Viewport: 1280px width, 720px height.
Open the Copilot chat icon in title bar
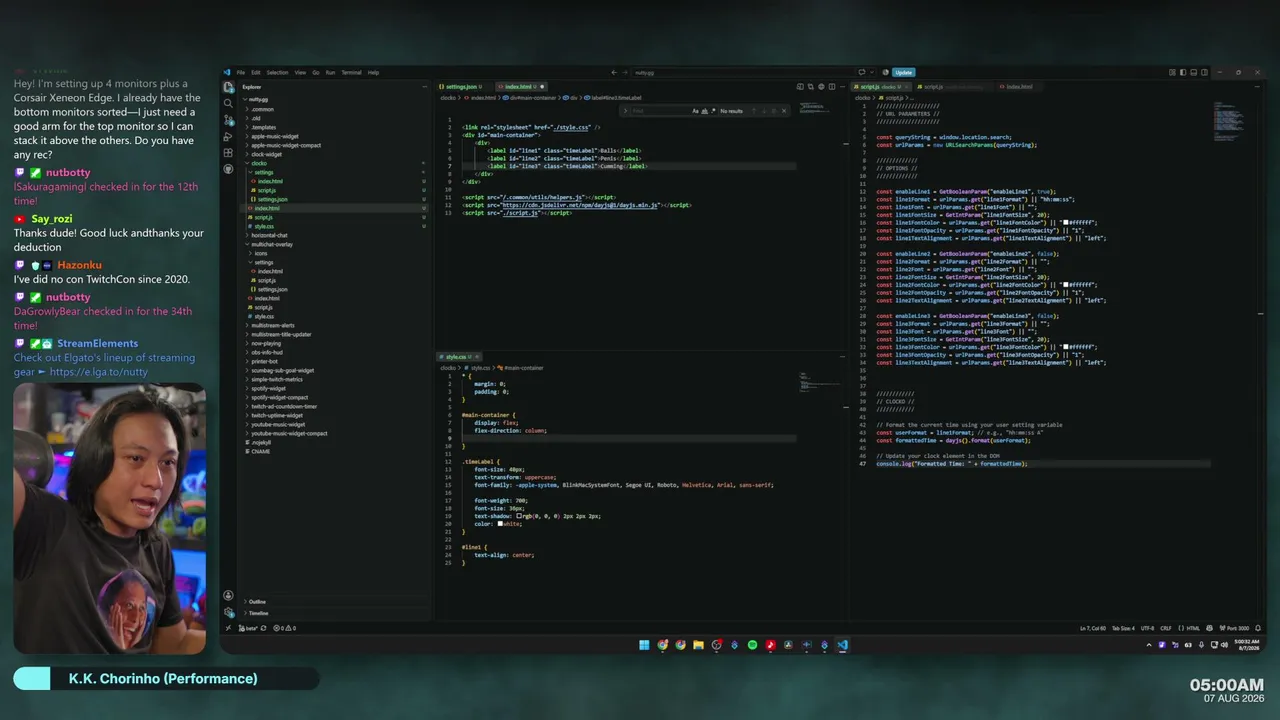tap(862, 72)
